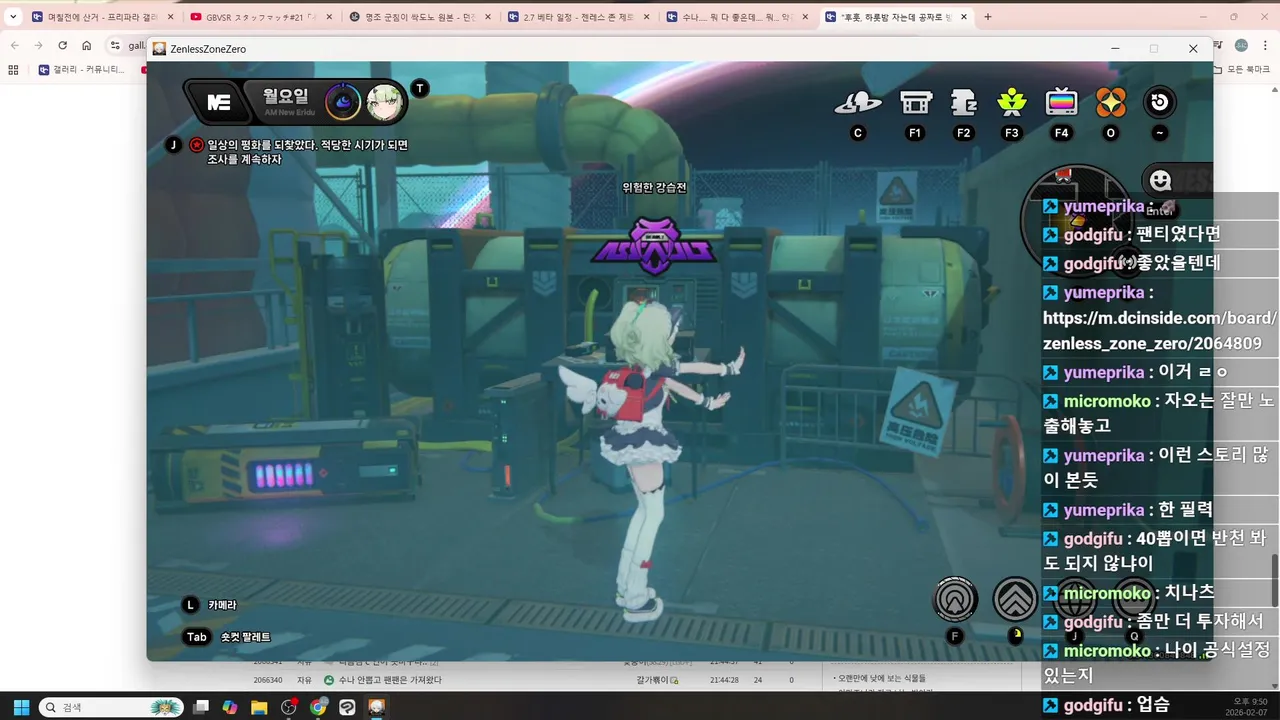Open Copilot icon on taskbar
Image resolution: width=1280 pixels, height=720 pixels.
click(x=230, y=707)
